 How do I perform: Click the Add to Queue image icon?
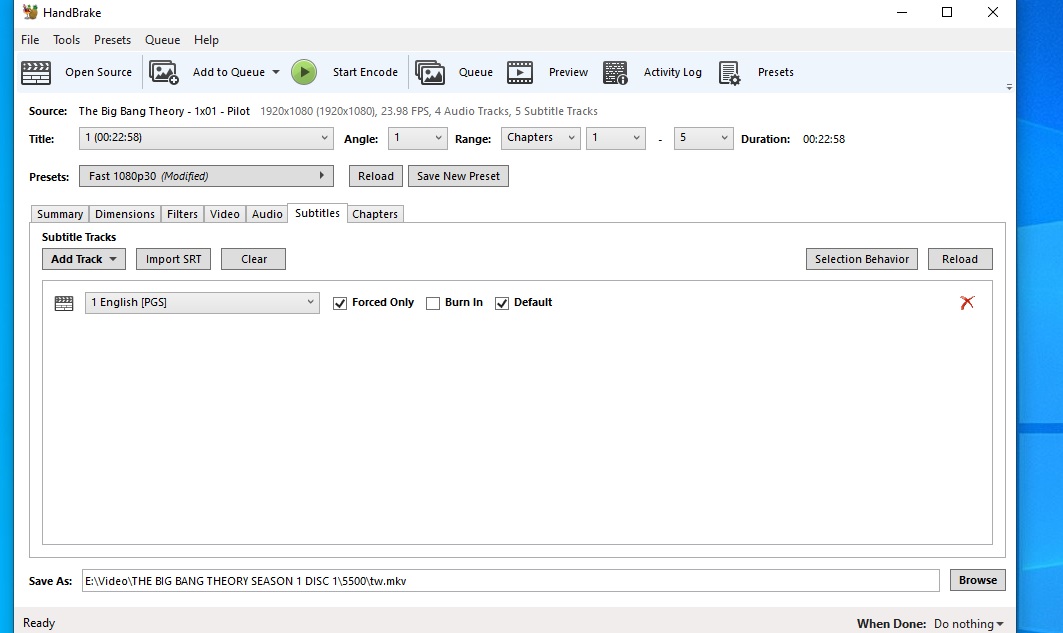click(x=163, y=73)
